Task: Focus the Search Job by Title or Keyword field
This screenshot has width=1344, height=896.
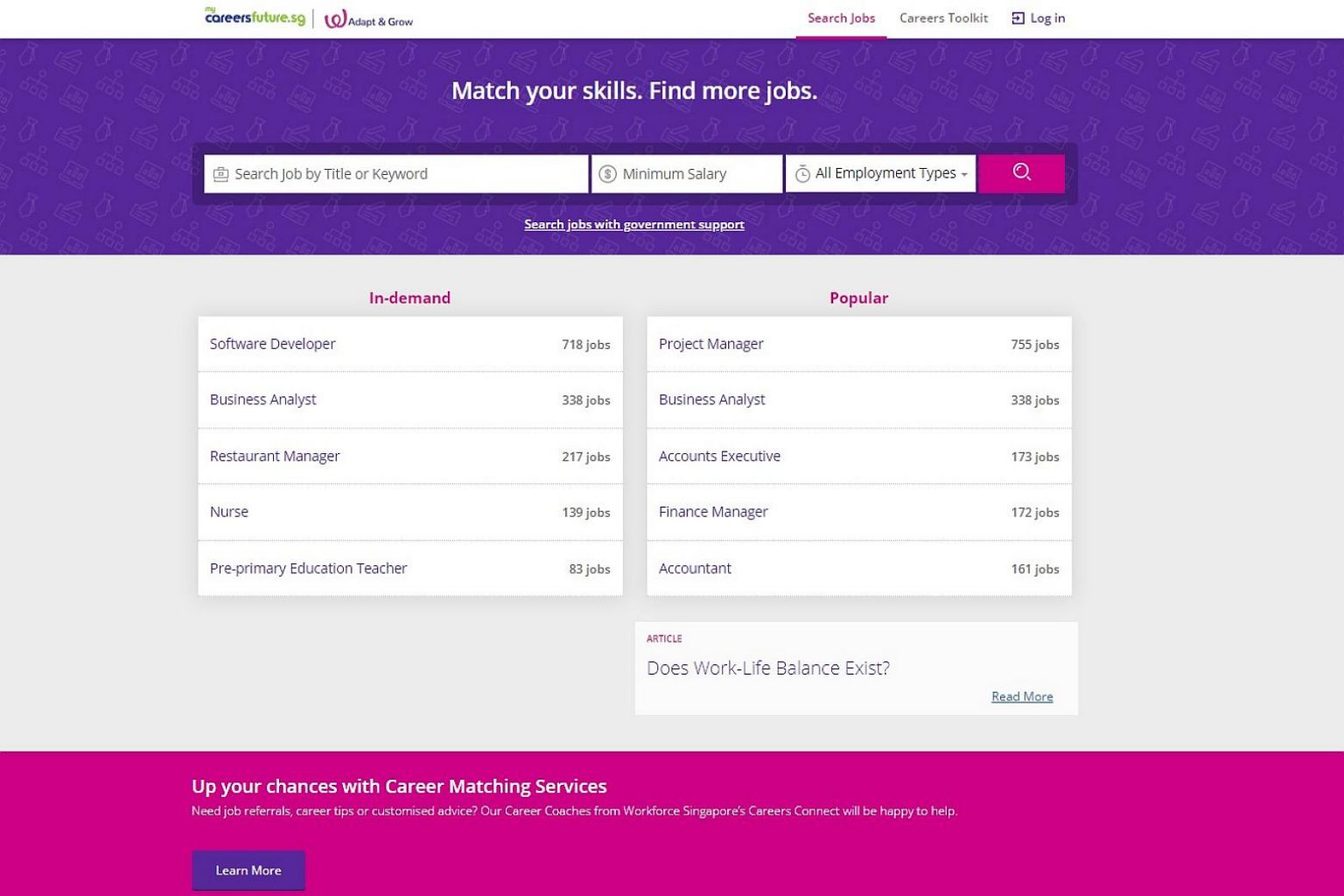Action: click(407, 174)
